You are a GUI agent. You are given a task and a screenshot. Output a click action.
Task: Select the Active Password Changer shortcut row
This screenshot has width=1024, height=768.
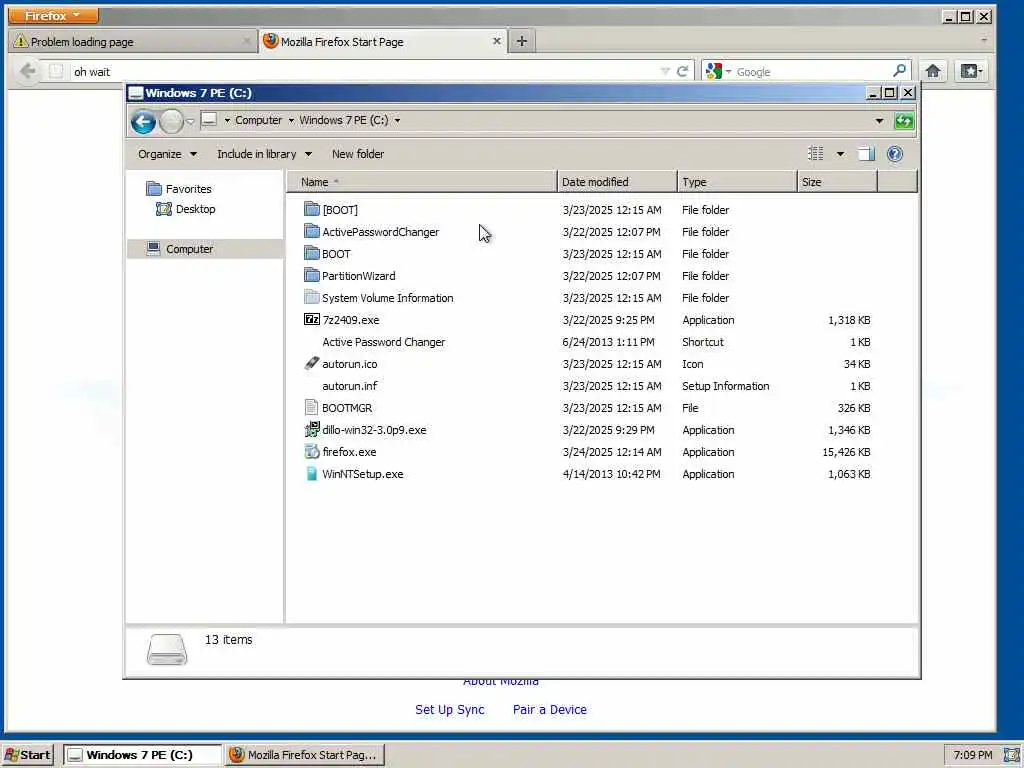click(588, 342)
